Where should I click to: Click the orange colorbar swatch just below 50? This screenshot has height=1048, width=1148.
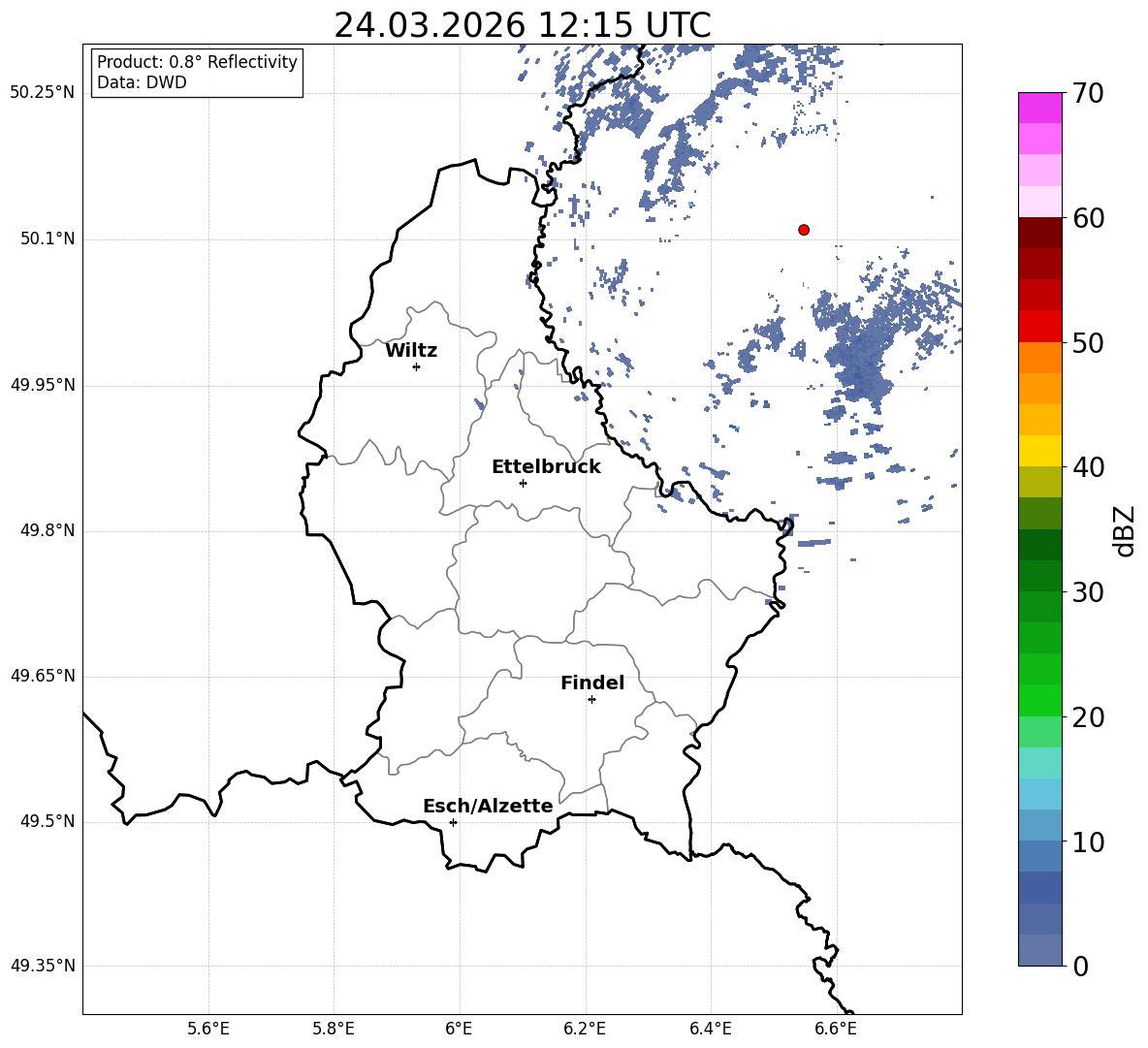(1040, 358)
